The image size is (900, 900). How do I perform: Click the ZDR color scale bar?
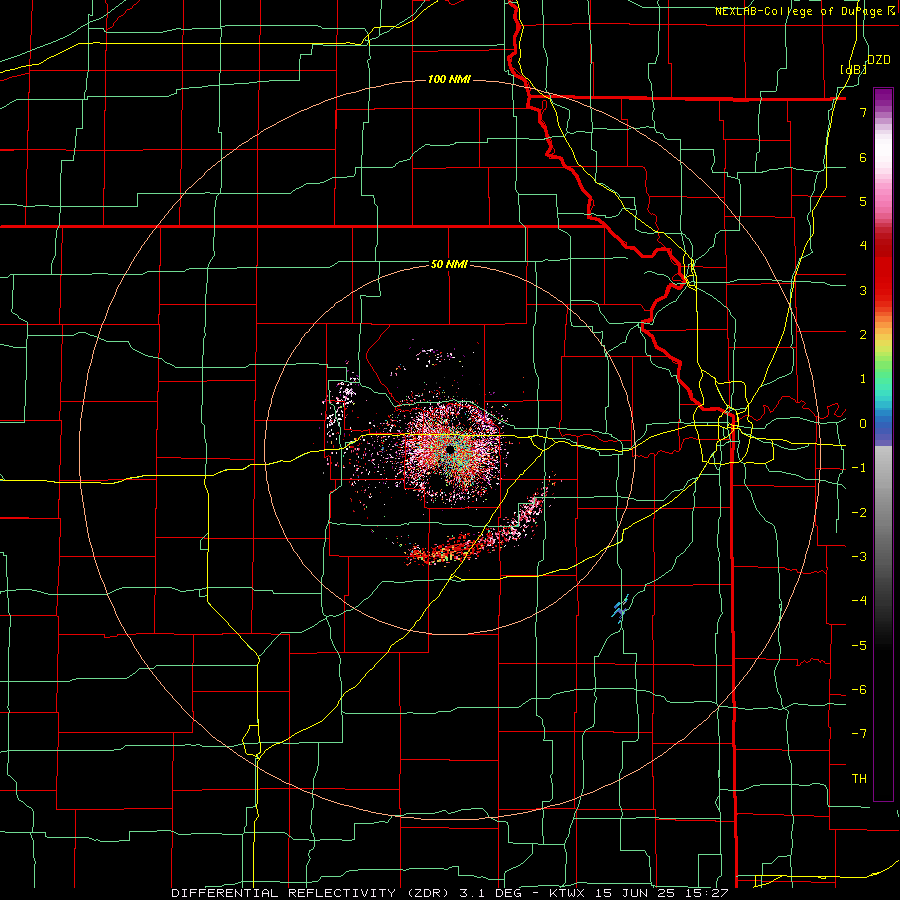883,444
